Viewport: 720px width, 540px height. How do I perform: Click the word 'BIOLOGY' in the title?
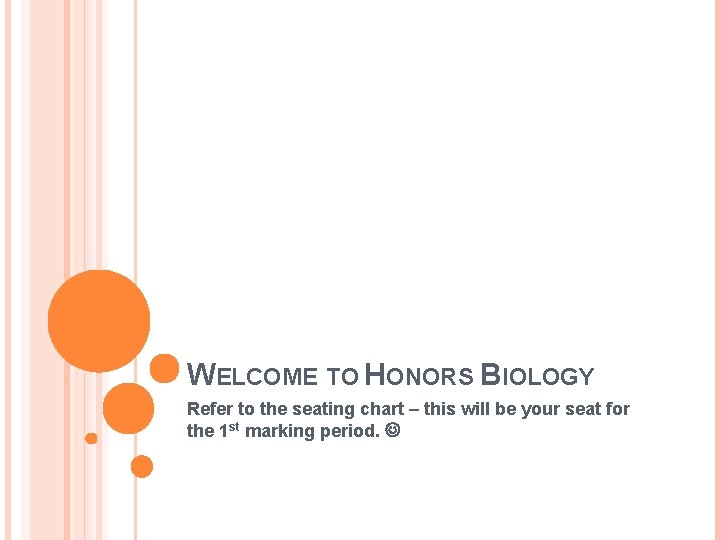click(538, 377)
